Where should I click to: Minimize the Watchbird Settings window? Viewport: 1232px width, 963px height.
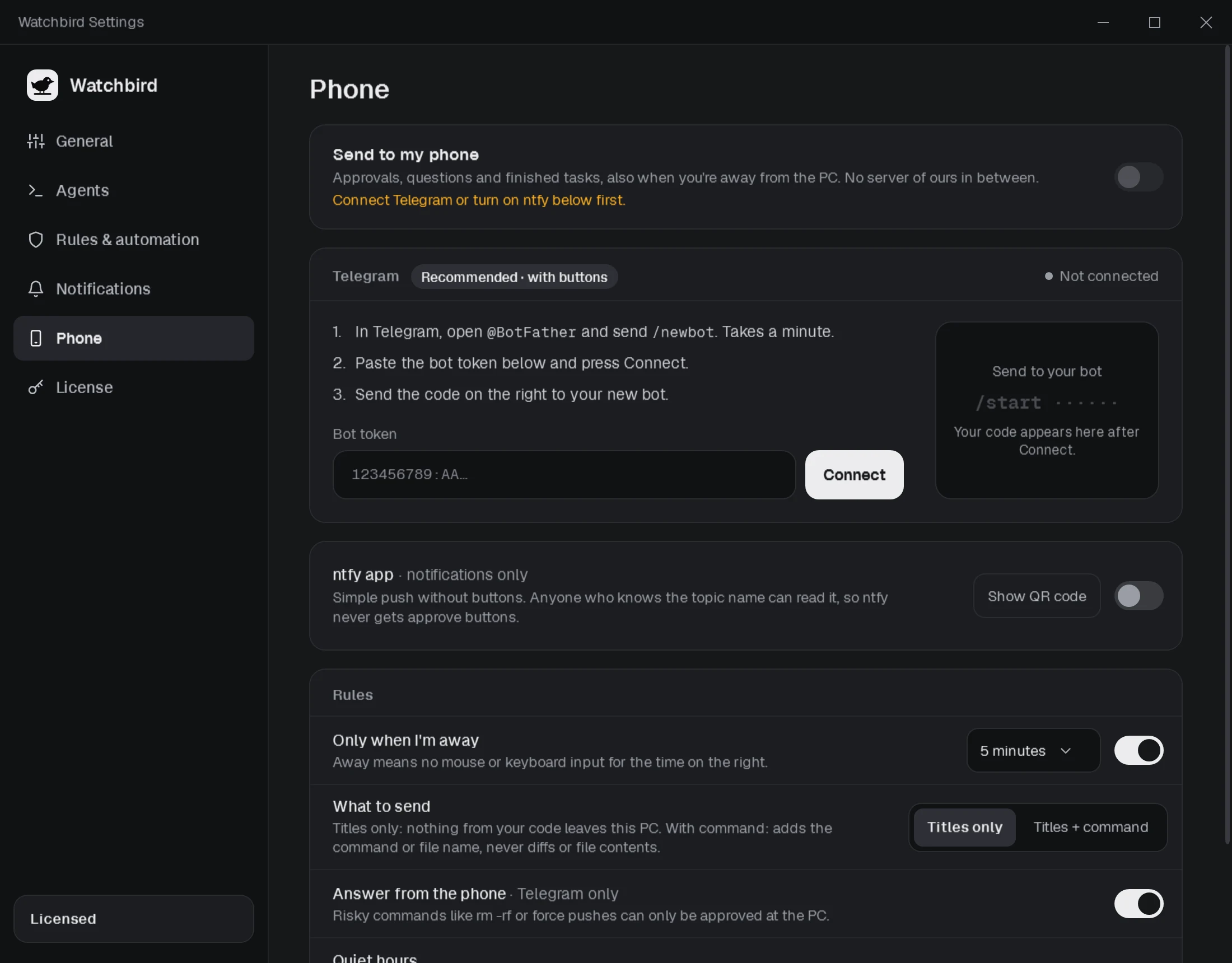coord(1103,22)
